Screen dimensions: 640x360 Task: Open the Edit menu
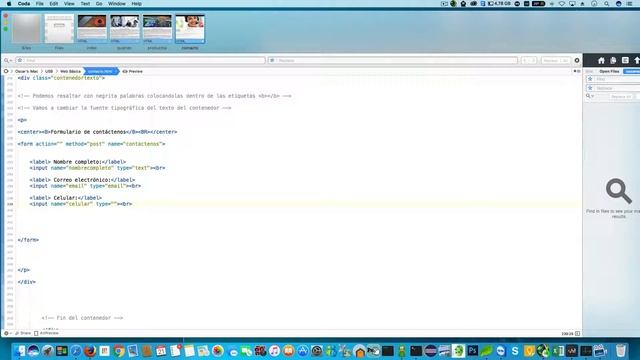tap(53, 4)
